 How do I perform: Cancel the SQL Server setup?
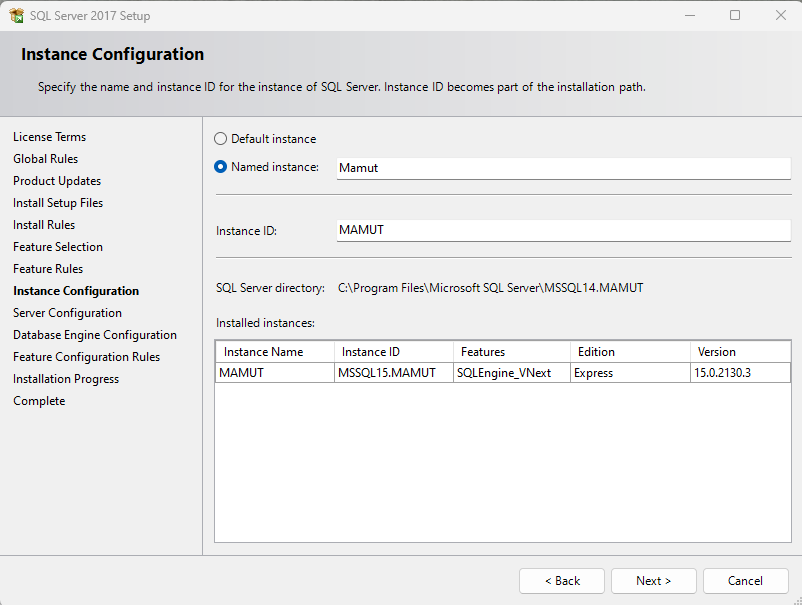coord(746,581)
